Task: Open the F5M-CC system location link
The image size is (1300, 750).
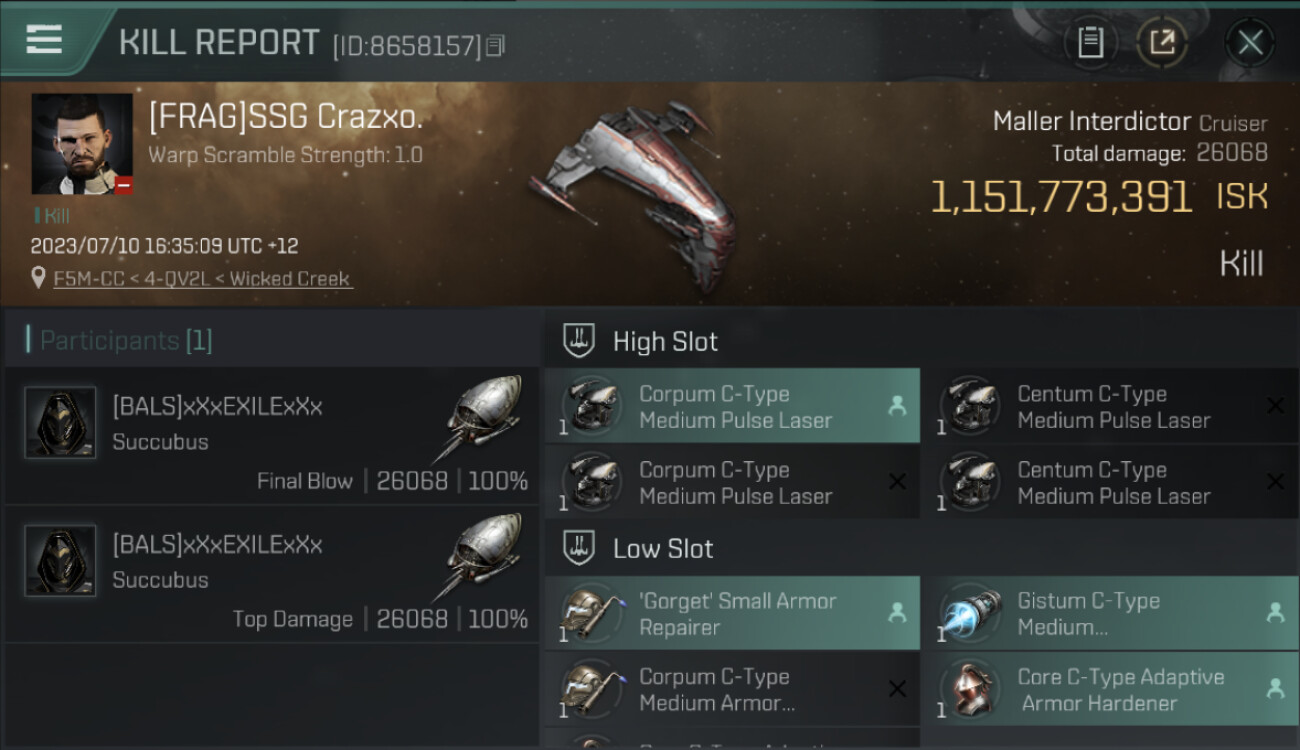Action: point(203,279)
